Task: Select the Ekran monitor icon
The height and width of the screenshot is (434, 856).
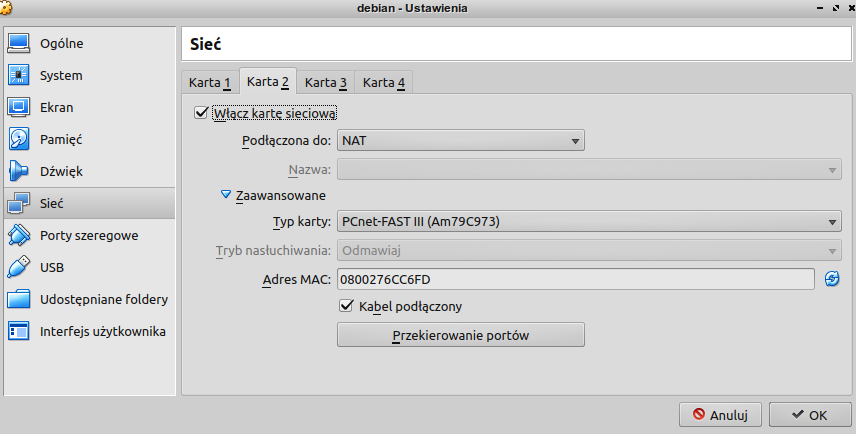Action: click(x=19, y=107)
